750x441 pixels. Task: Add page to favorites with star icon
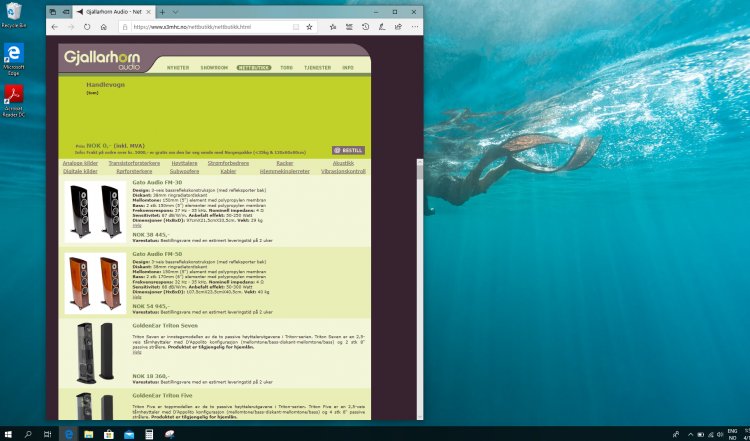coord(309,27)
